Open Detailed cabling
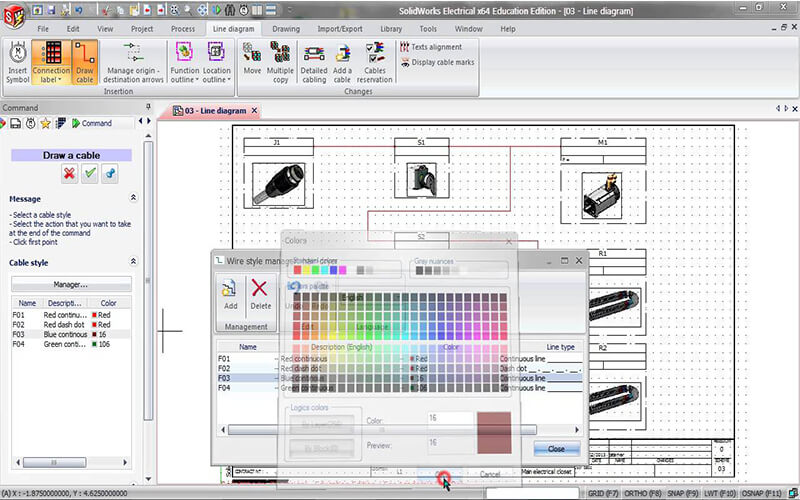The width and height of the screenshot is (800, 500). [x=313, y=62]
